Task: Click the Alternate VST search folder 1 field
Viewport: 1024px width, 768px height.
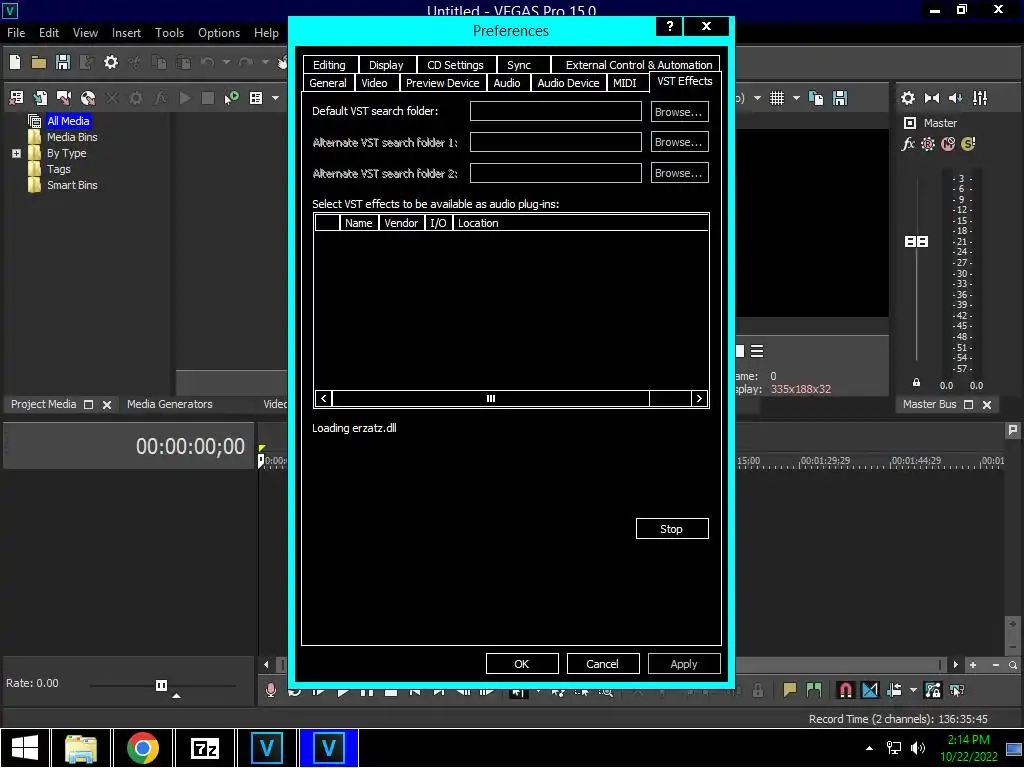Action: [556, 142]
